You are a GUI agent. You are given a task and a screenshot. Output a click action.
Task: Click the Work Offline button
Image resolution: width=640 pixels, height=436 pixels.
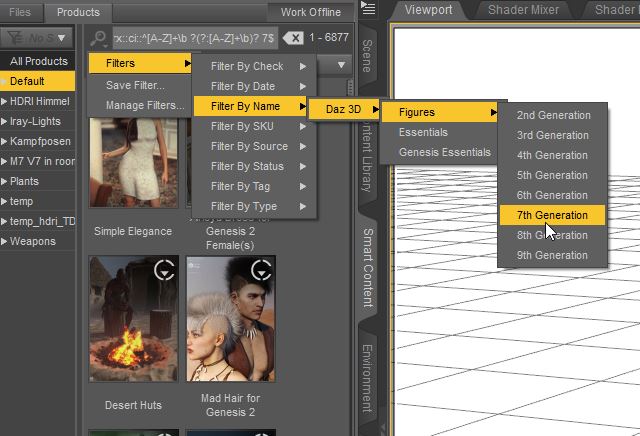pos(311,12)
